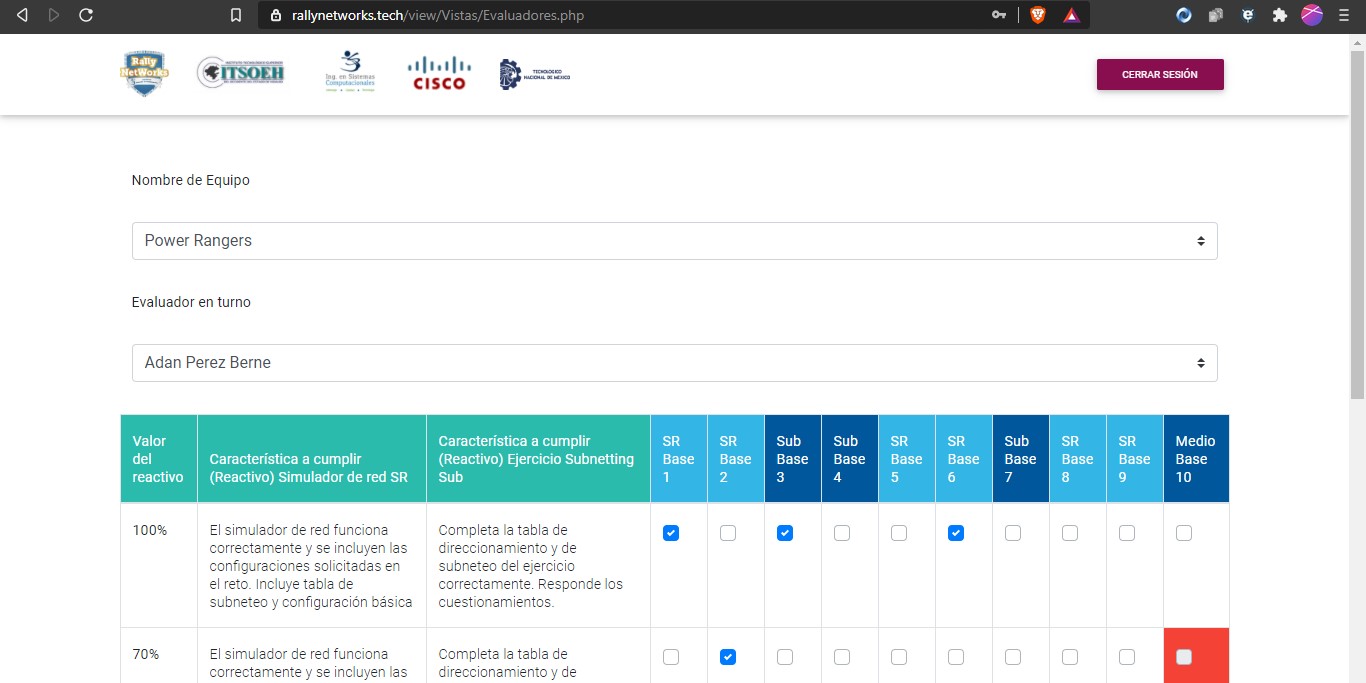Click the Cisco logo

[439, 74]
